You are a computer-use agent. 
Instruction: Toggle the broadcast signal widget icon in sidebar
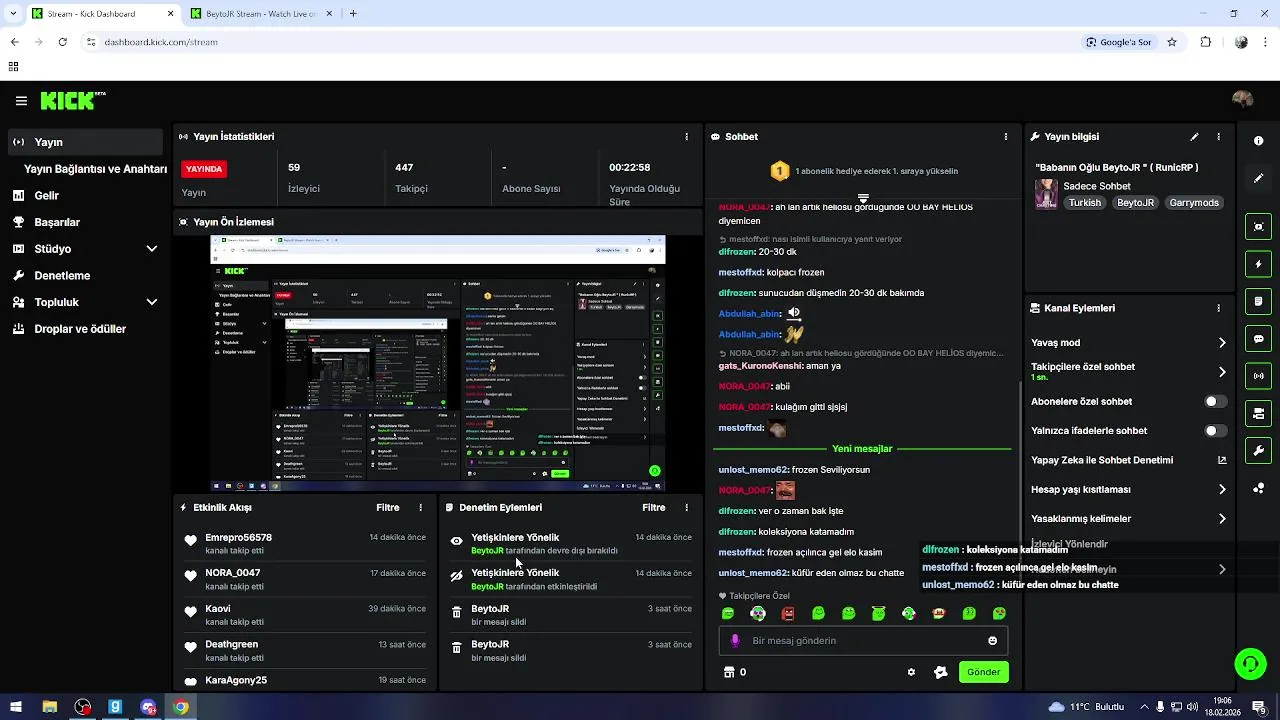(x=1258, y=376)
